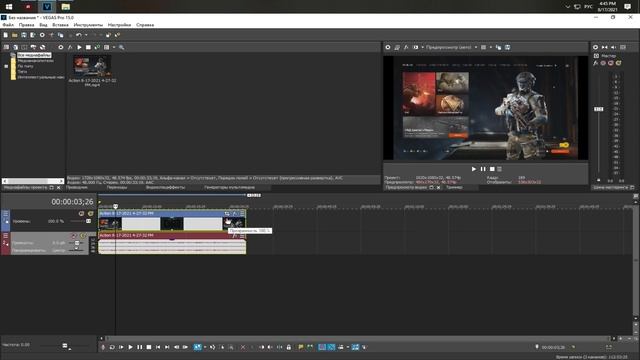Image resolution: width=640 pixels, height=360 pixels.
Task: Select the Action media thumbnail in Project Media
Action: pos(92,66)
